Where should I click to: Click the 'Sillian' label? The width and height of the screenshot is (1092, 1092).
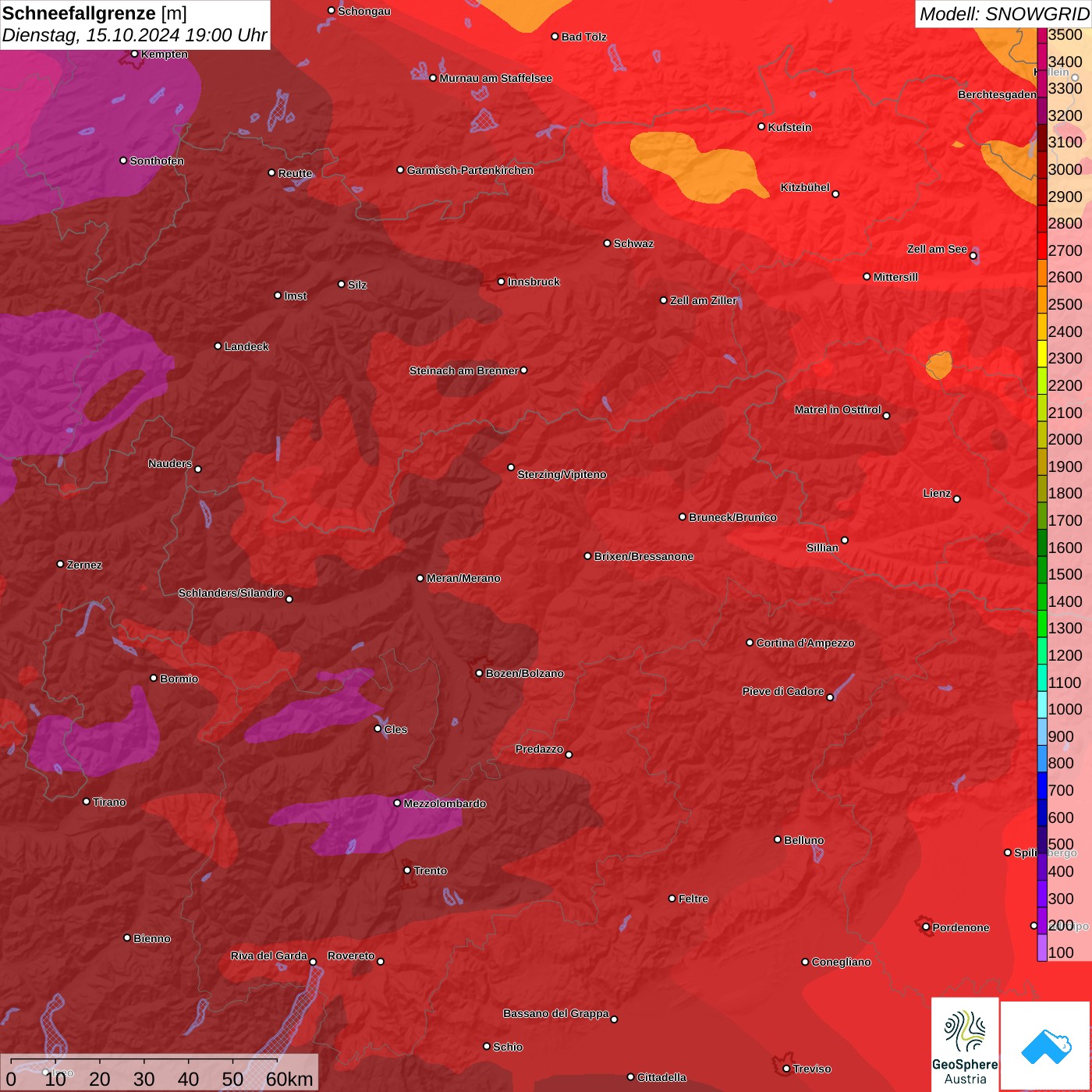[822, 548]
